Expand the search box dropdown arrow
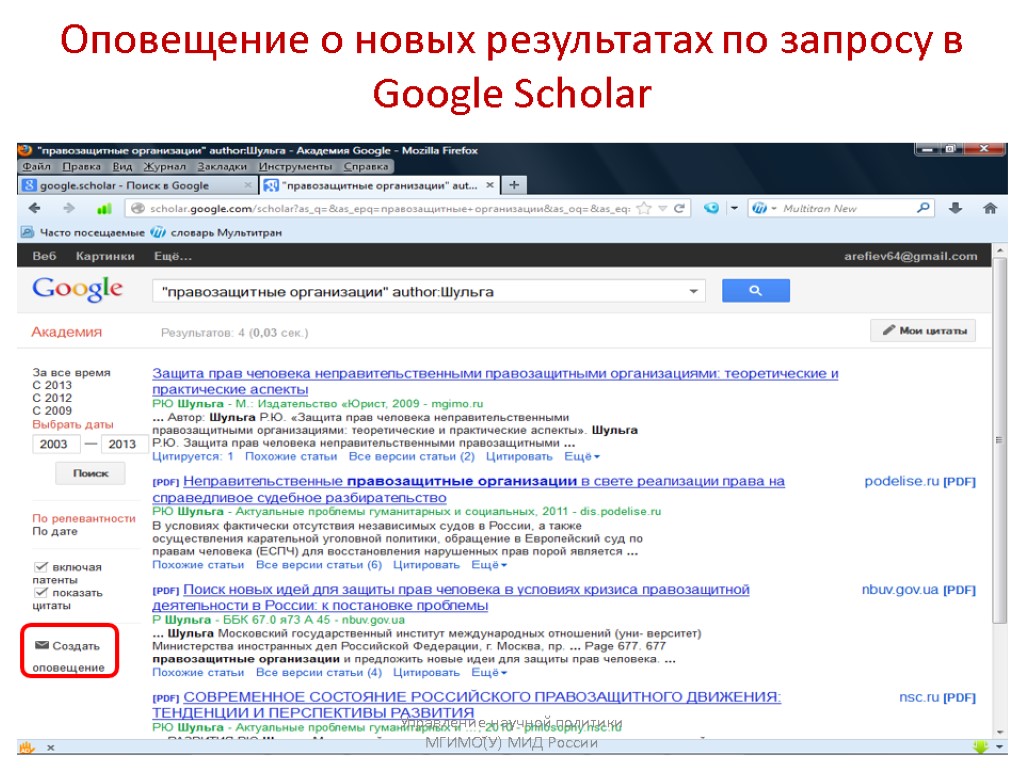Image resolution: width=1024 pixels, height=768 pixels. (x=694, y=291)
